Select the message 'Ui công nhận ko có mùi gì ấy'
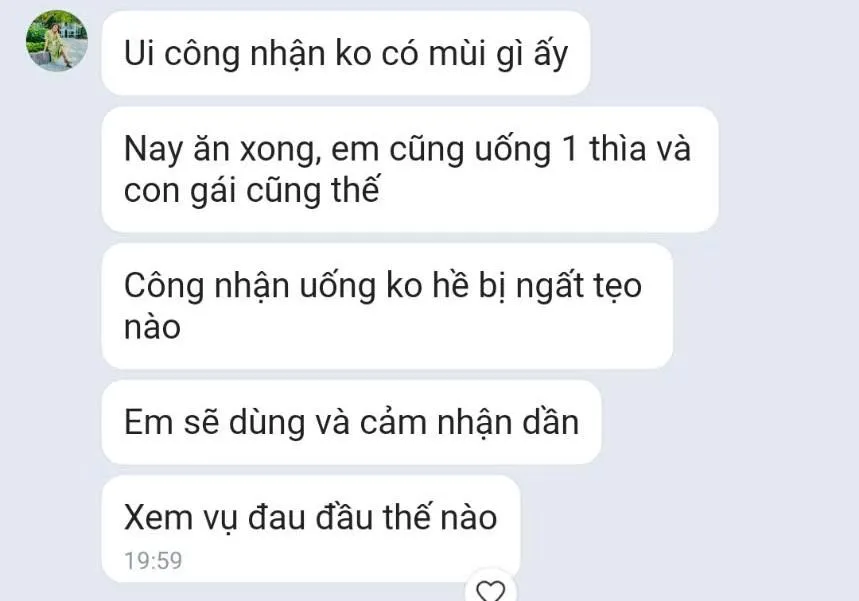 346,53
